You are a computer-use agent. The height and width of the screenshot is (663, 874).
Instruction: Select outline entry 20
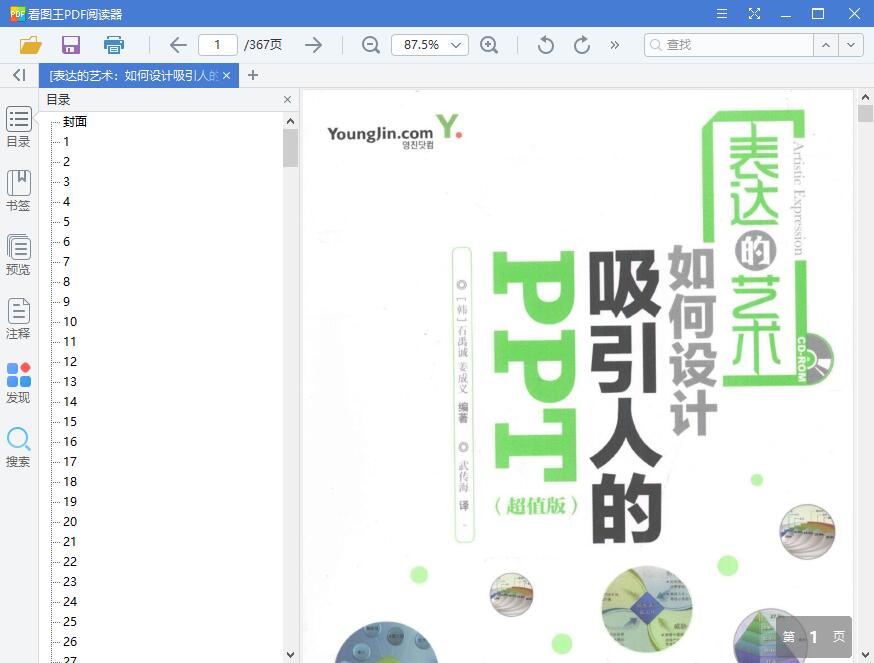(70, 521)
